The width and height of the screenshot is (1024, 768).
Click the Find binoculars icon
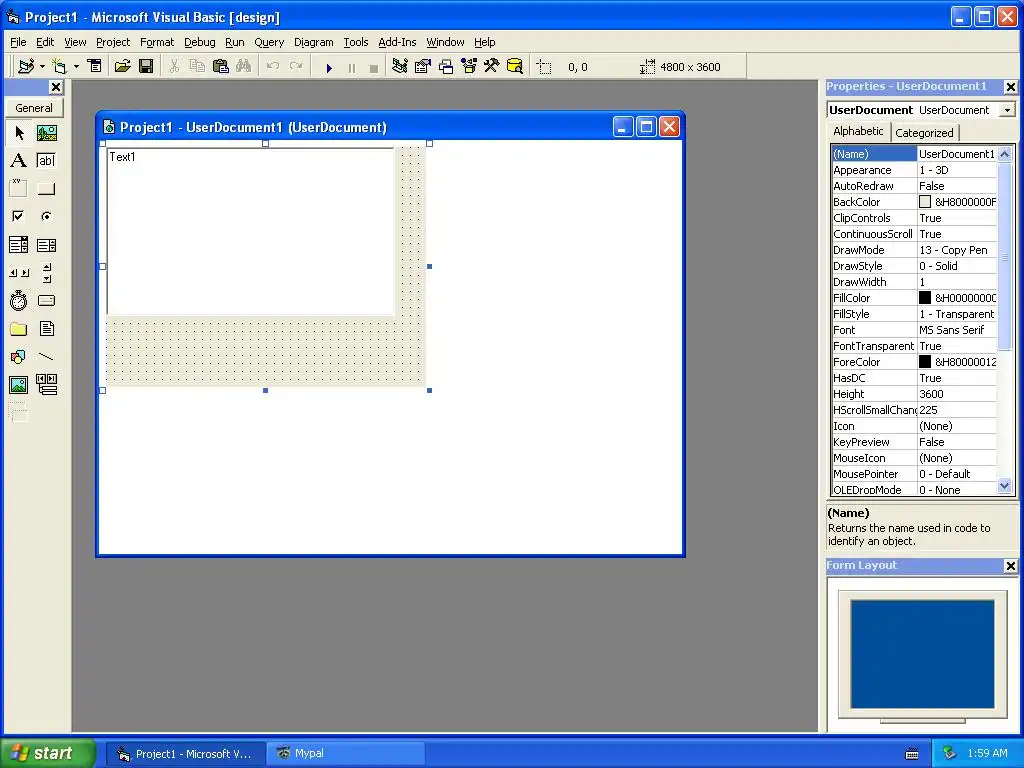244,67
